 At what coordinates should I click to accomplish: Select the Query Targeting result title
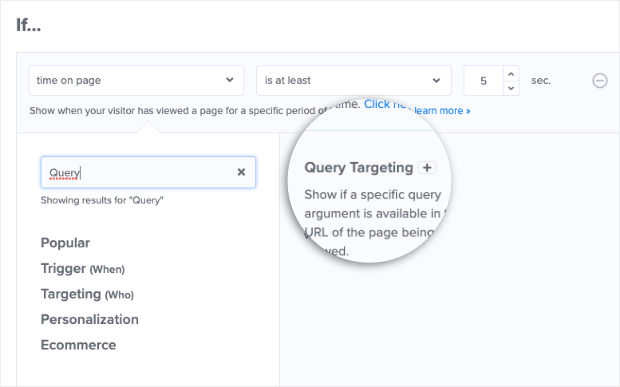coord(359,168)
